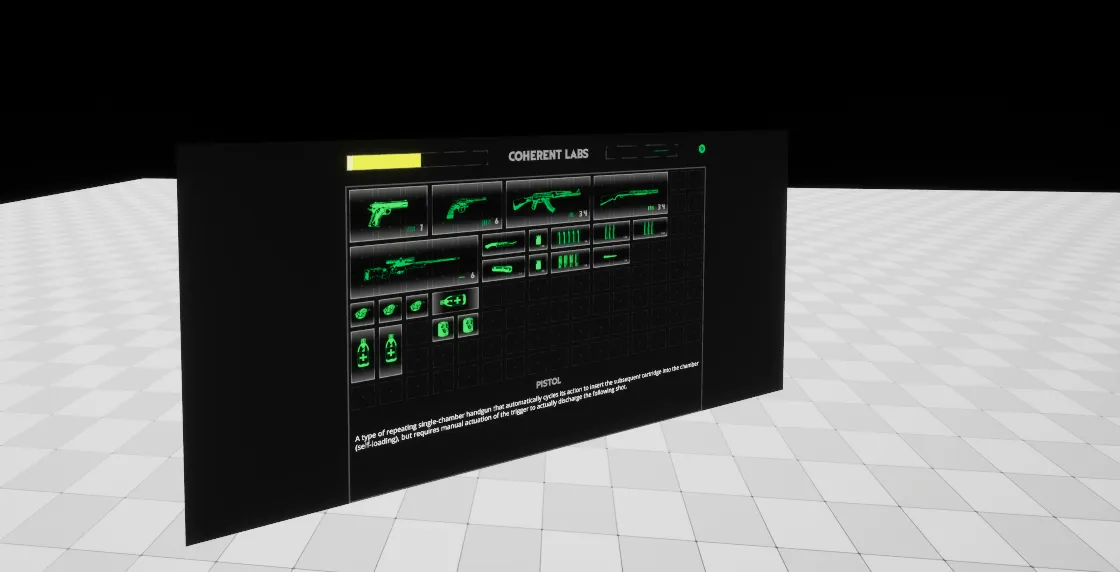Click the outlined panel right of the title
Image resolution: width=1120 pixels, height=572 pixels.
(x=642, y=152)
